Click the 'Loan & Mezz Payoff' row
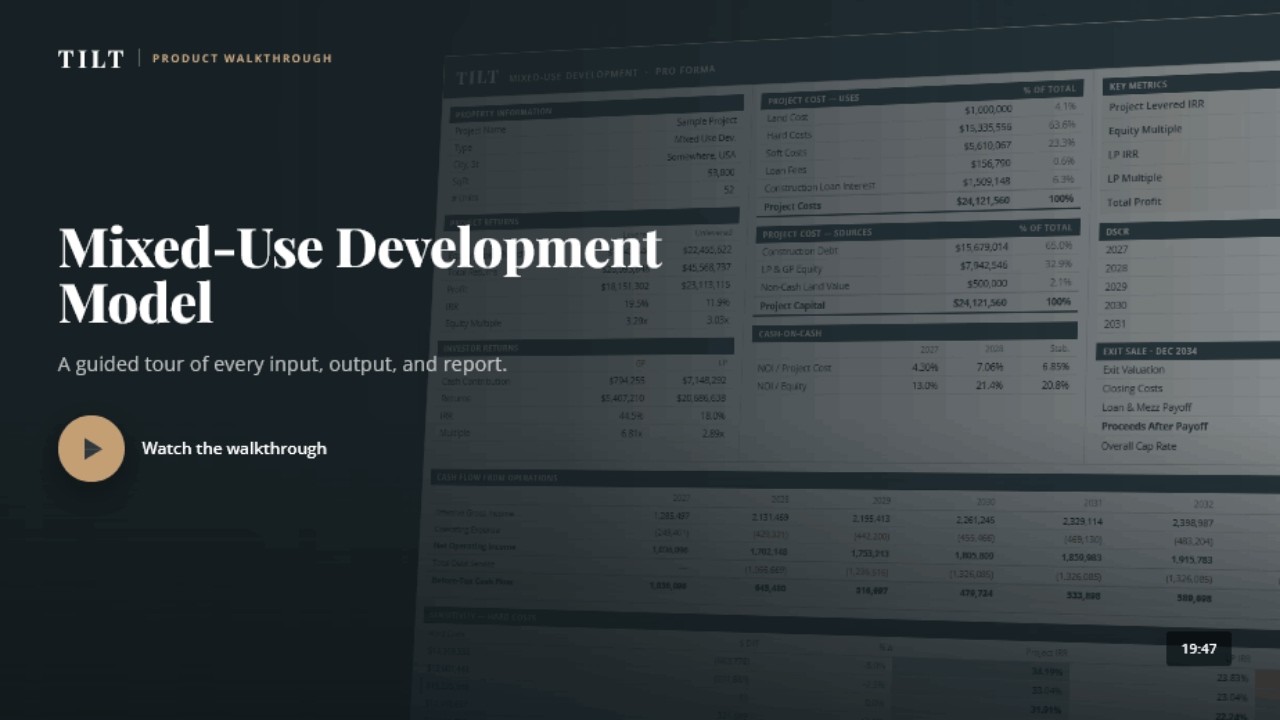The image size is (1280, 720). point(1147,408)
